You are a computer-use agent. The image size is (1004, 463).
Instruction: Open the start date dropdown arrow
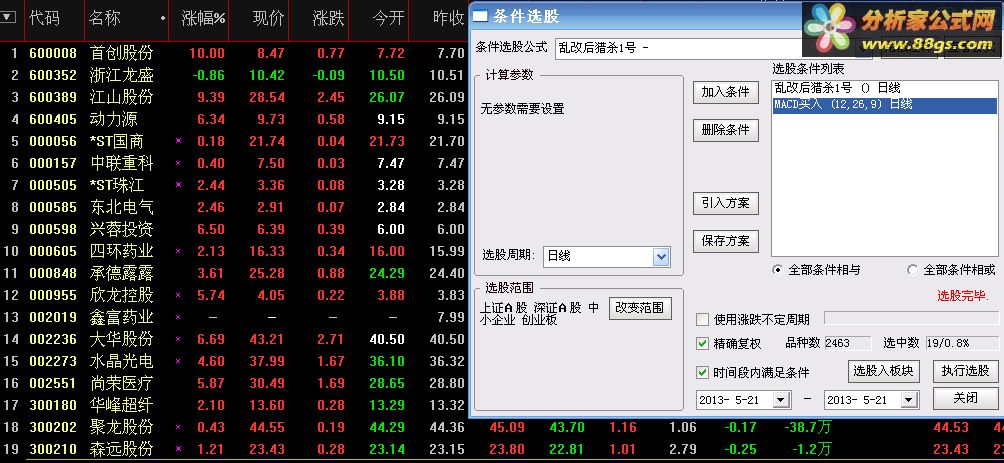click(781, 400)
